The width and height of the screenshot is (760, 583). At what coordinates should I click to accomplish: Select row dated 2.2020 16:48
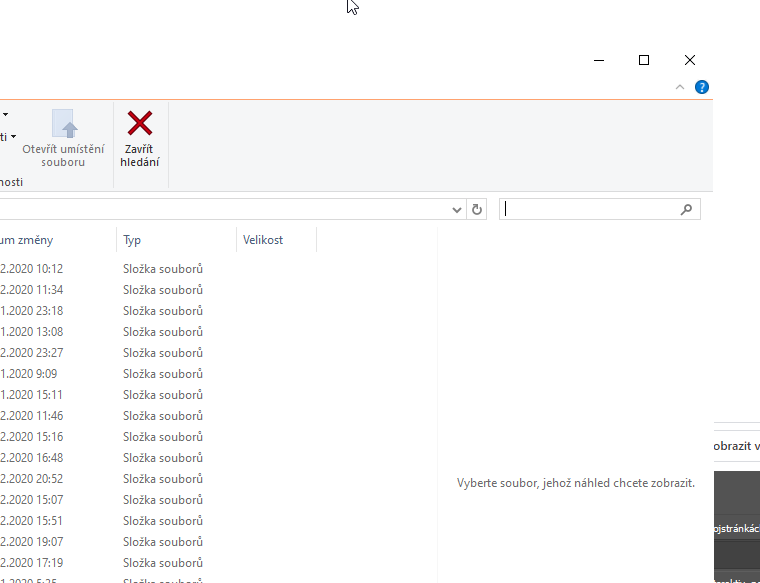(x=158, y=458)
